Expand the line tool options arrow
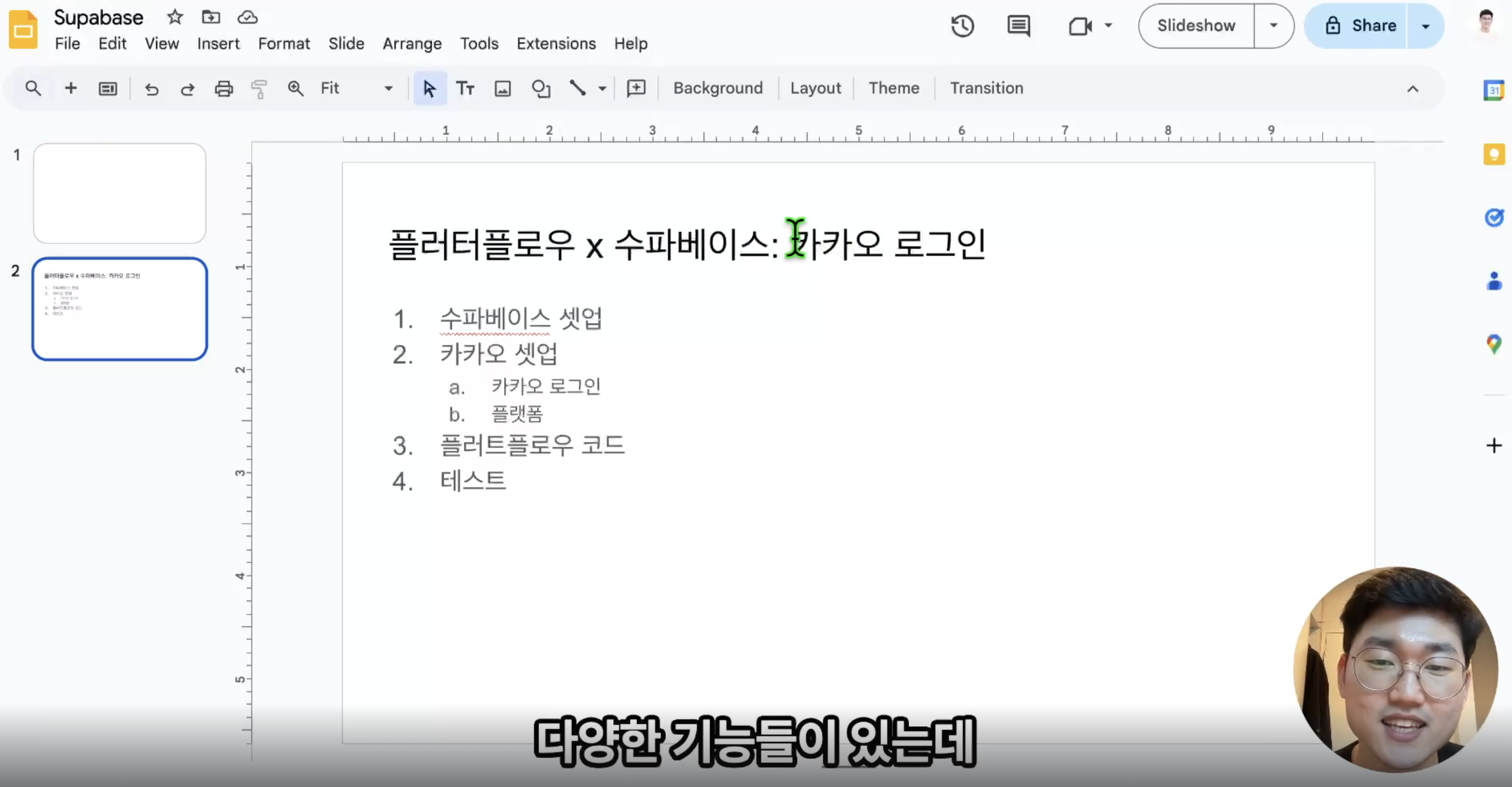 pyautogui.click(x=602, y=89)
